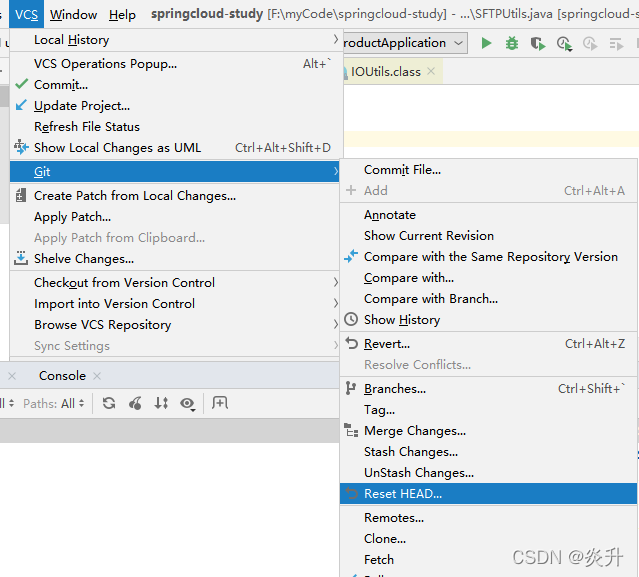The image size is (639, 577).
Task: Expand Import into Version Control
Action: click(174, 304)
